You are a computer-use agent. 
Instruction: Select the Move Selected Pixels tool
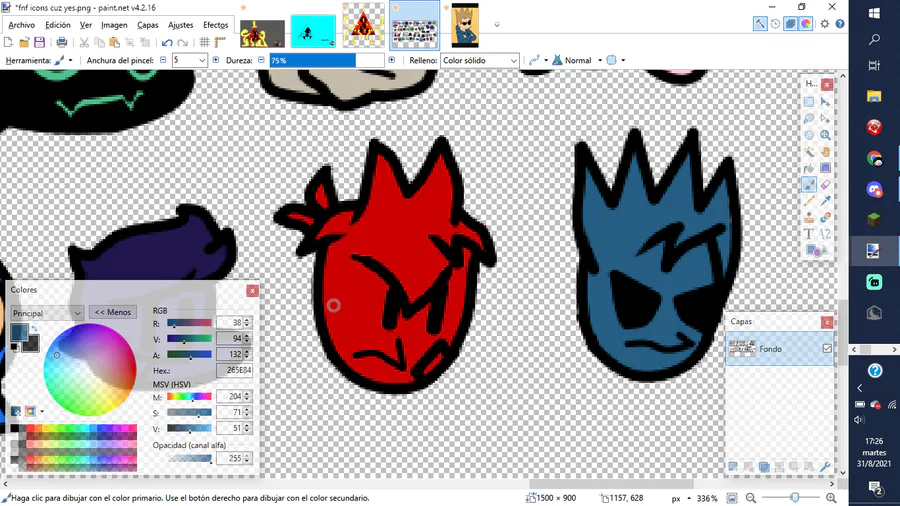tap(825, 102)
